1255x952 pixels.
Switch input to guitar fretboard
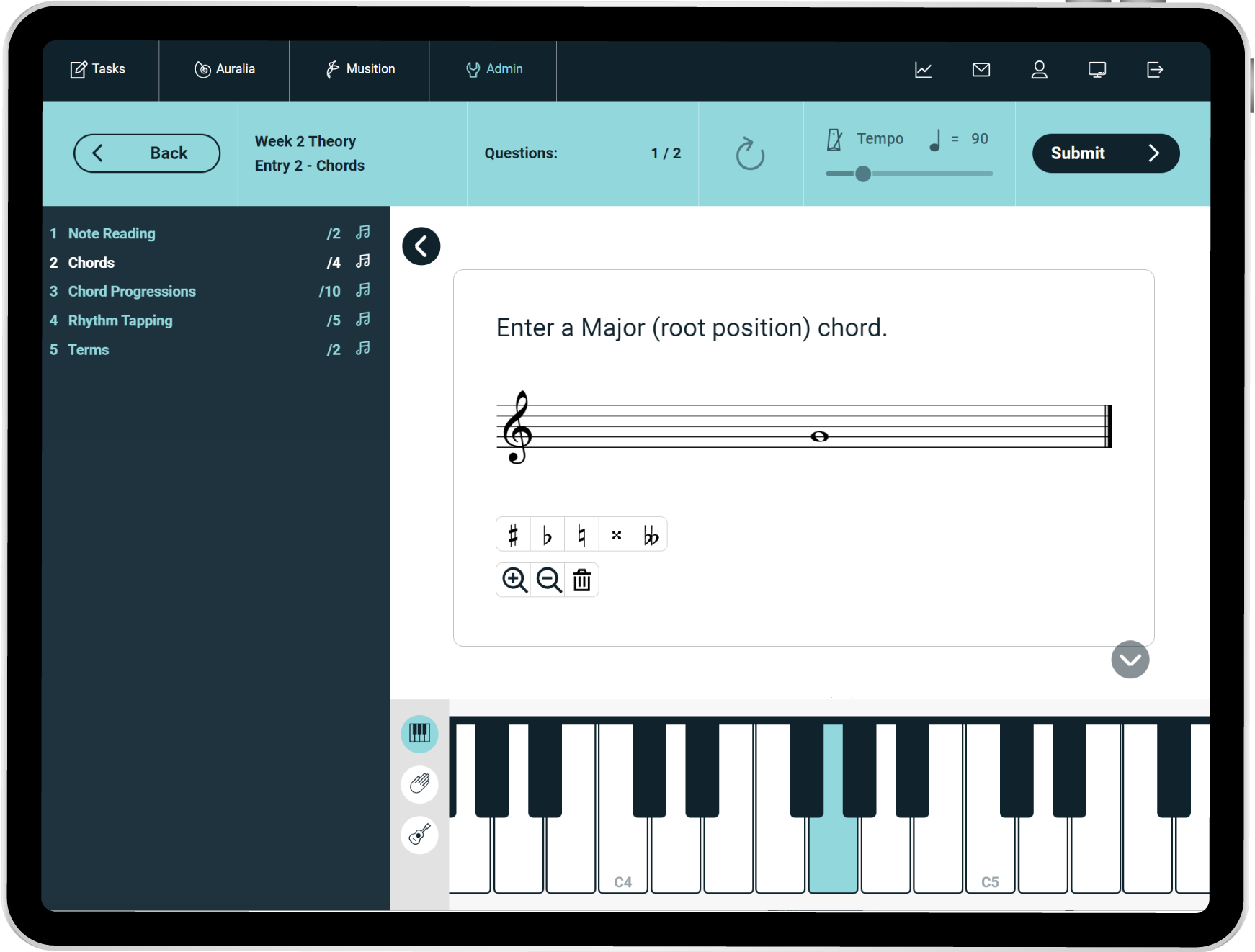point(419,835)
